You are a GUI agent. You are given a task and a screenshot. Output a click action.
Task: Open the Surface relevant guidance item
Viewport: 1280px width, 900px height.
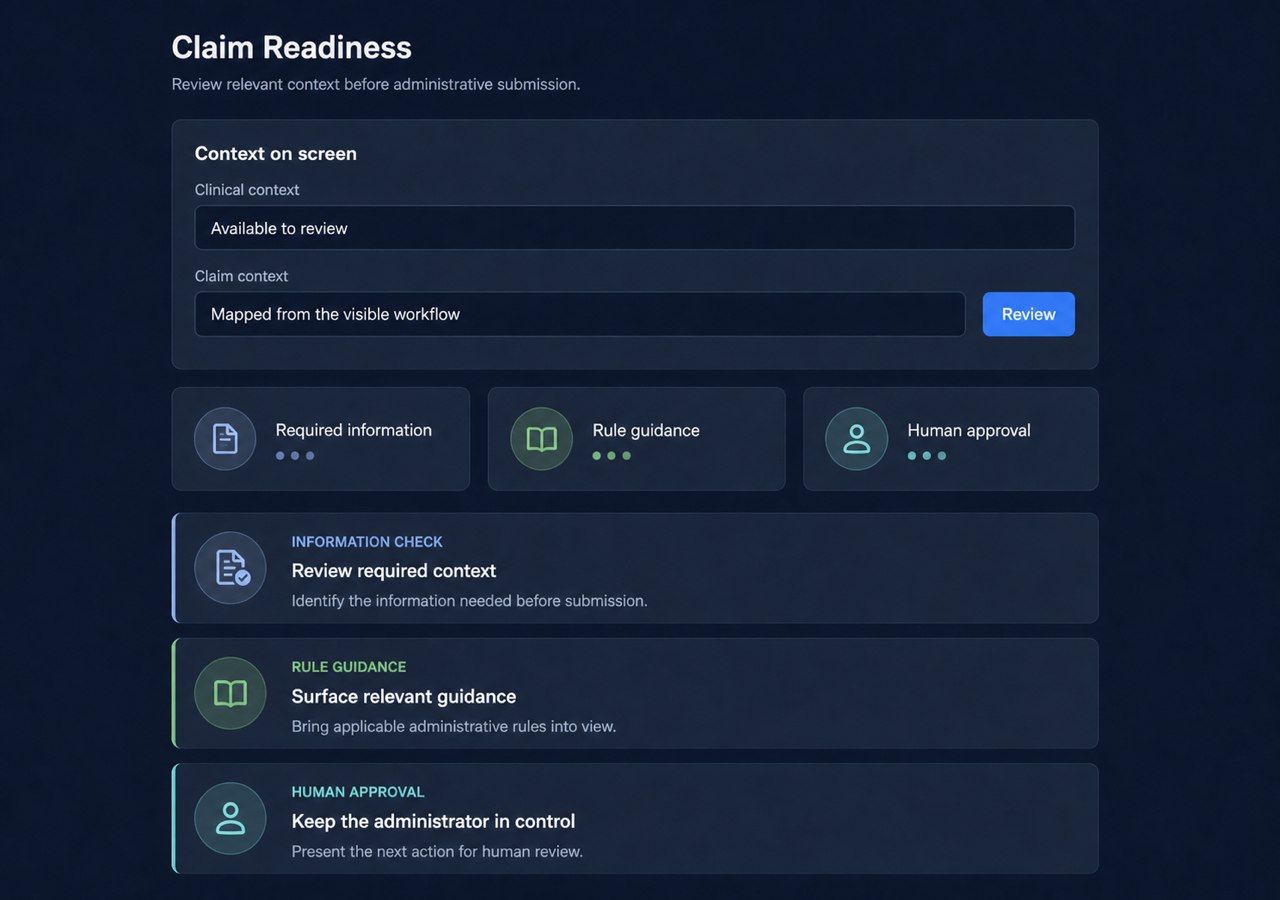pyautogui.click(x=635, y=693)
